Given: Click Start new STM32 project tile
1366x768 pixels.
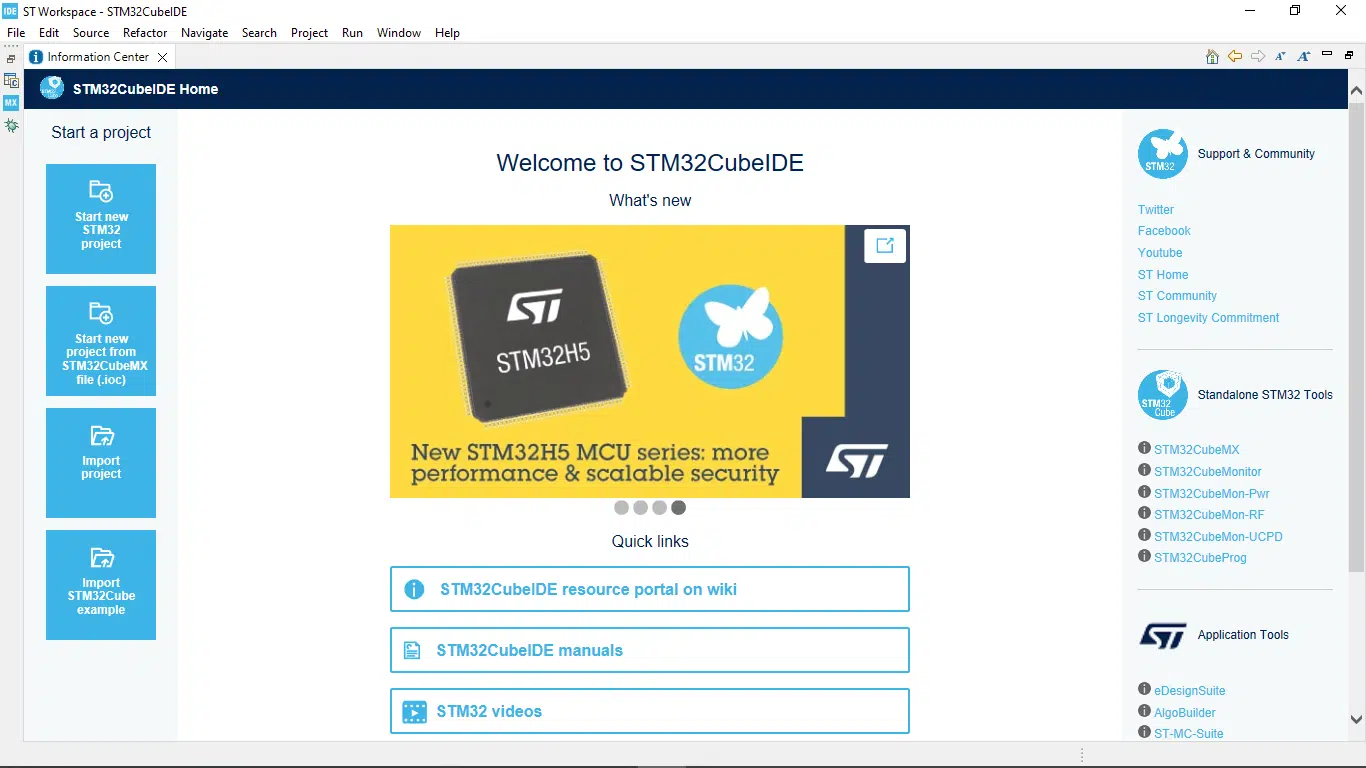Looking at the screenshot, I should tap(101, 219).
